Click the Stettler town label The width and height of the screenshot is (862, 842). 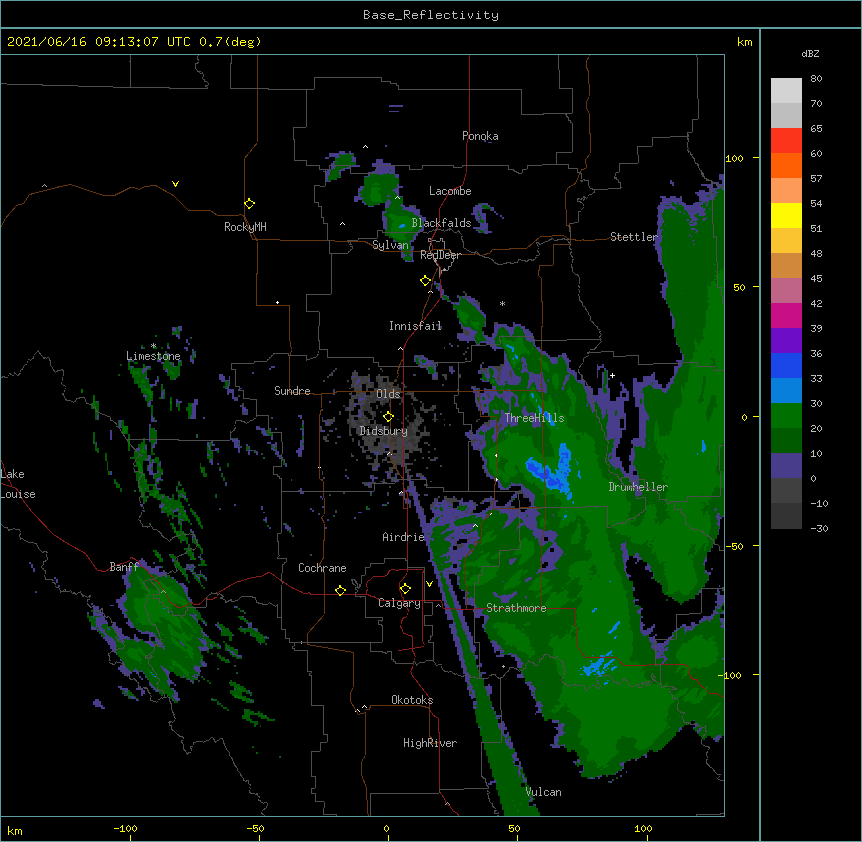633,237
